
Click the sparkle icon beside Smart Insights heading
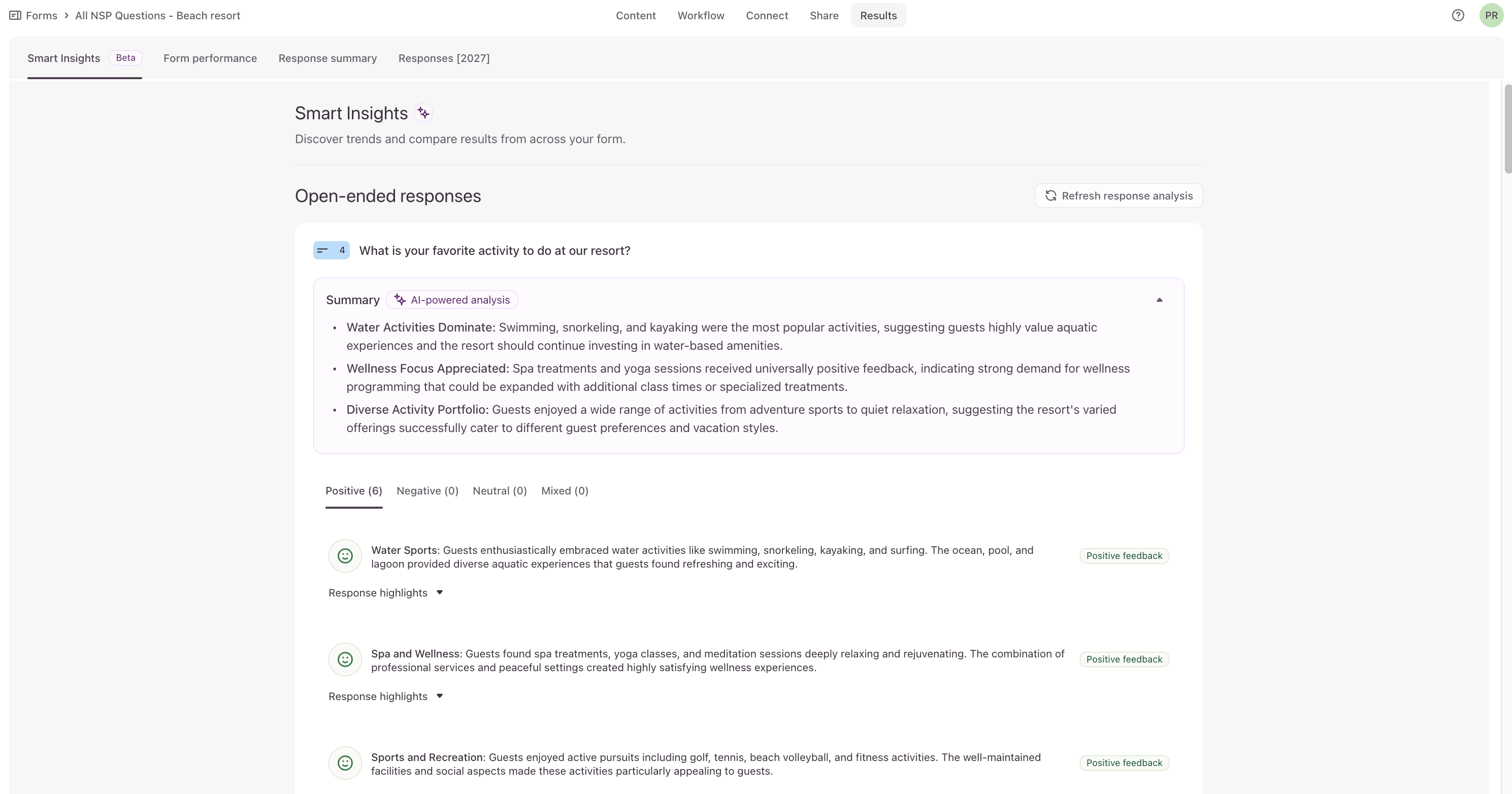423,113
